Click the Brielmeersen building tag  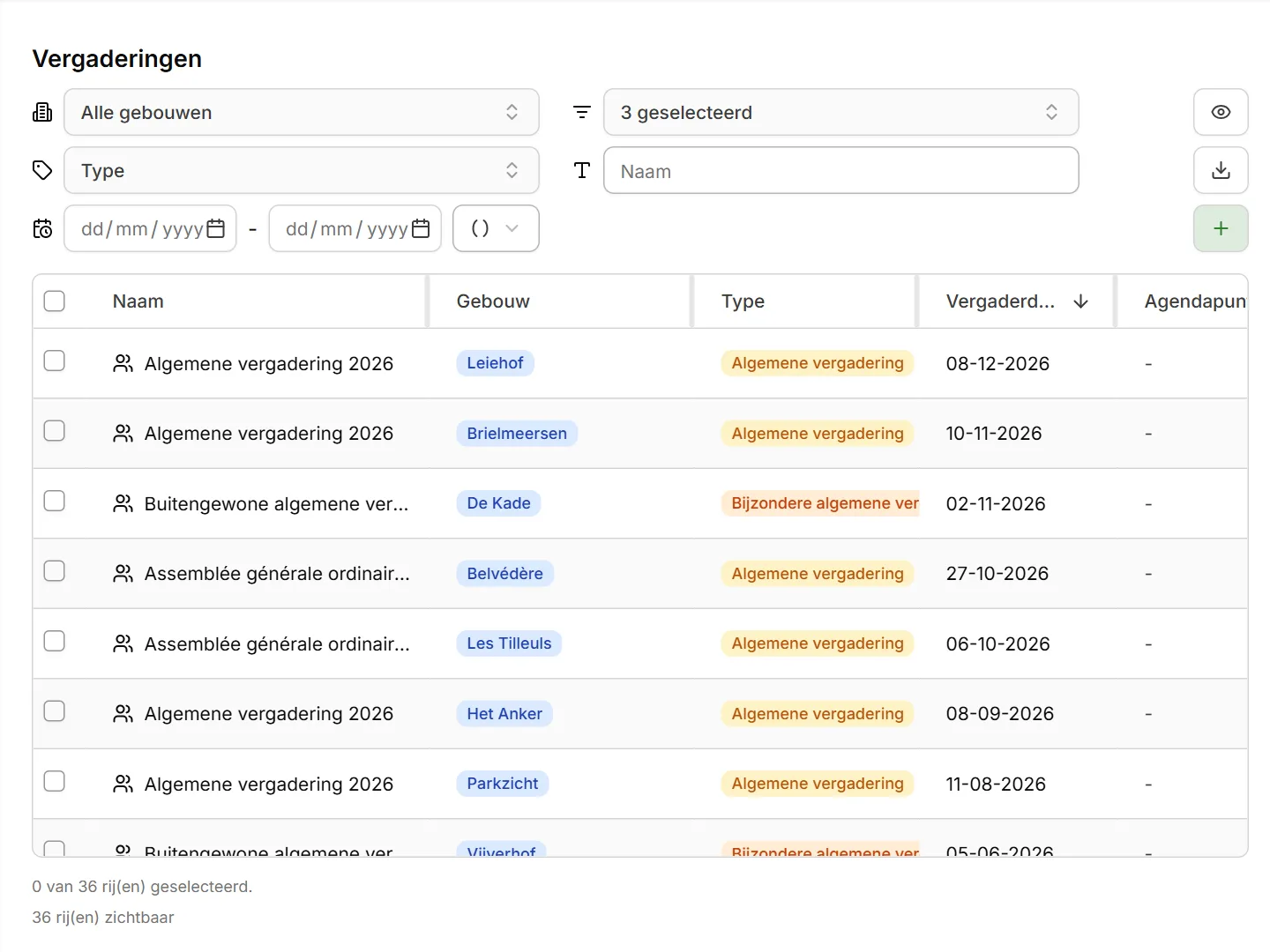coord(517,434)
